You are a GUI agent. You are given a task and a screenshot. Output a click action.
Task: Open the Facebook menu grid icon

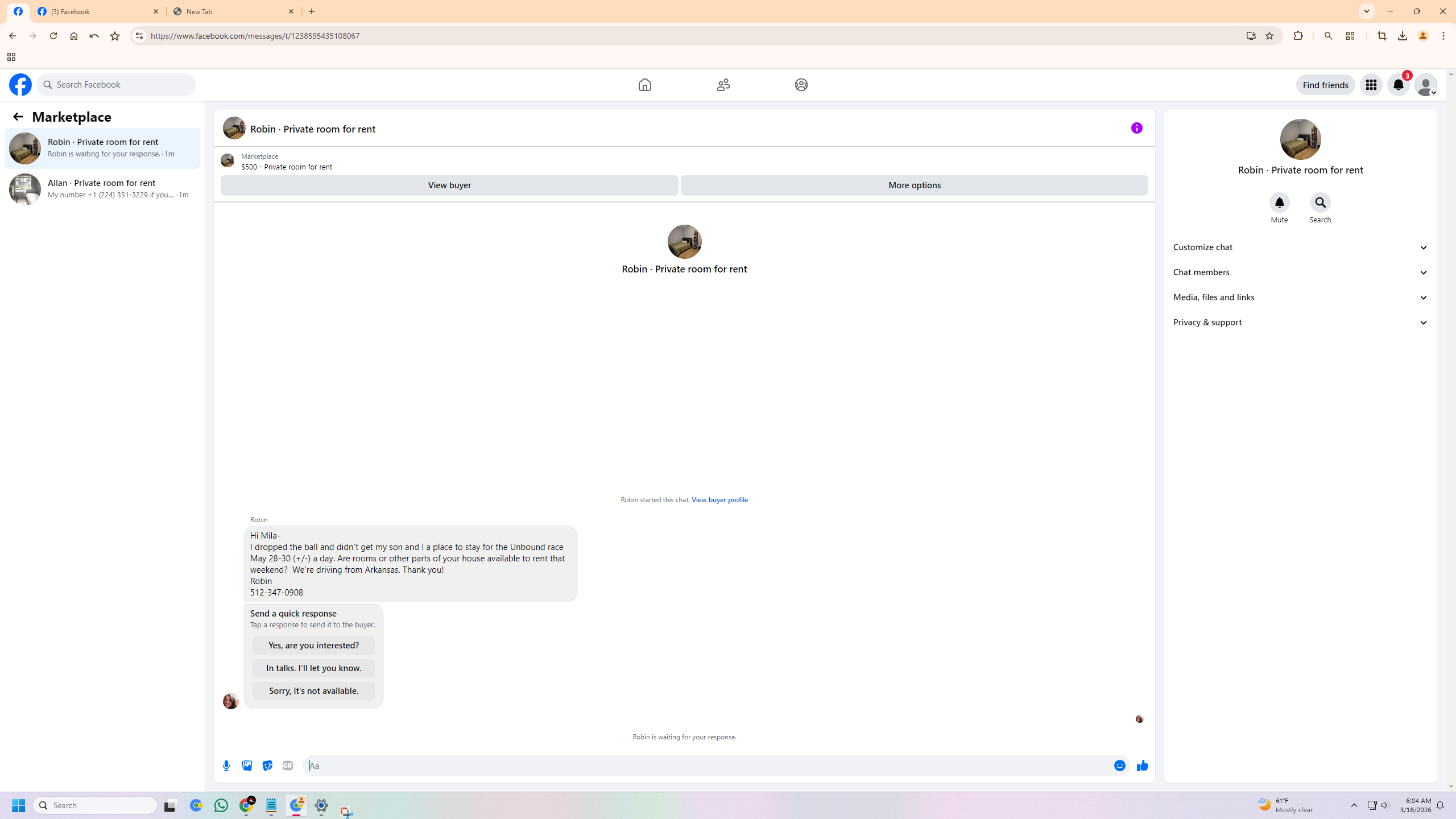1371,85
